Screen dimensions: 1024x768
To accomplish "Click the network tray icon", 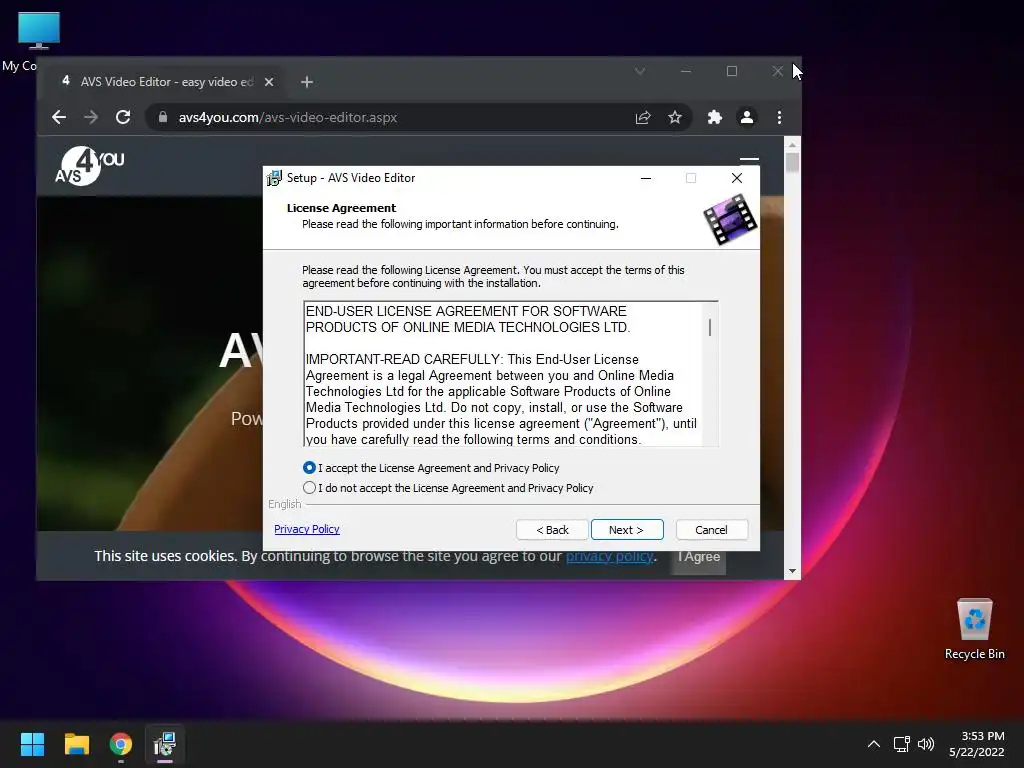I will click(902, 744).
